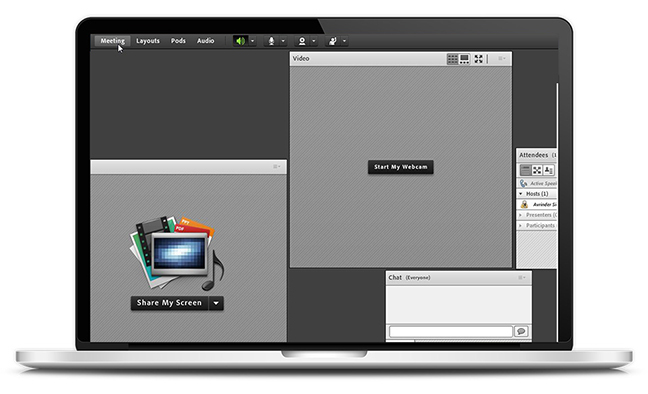Switch Video pod to grid view
The width and height of the screenshot is (648, 394).
click(x=453, y=59)
